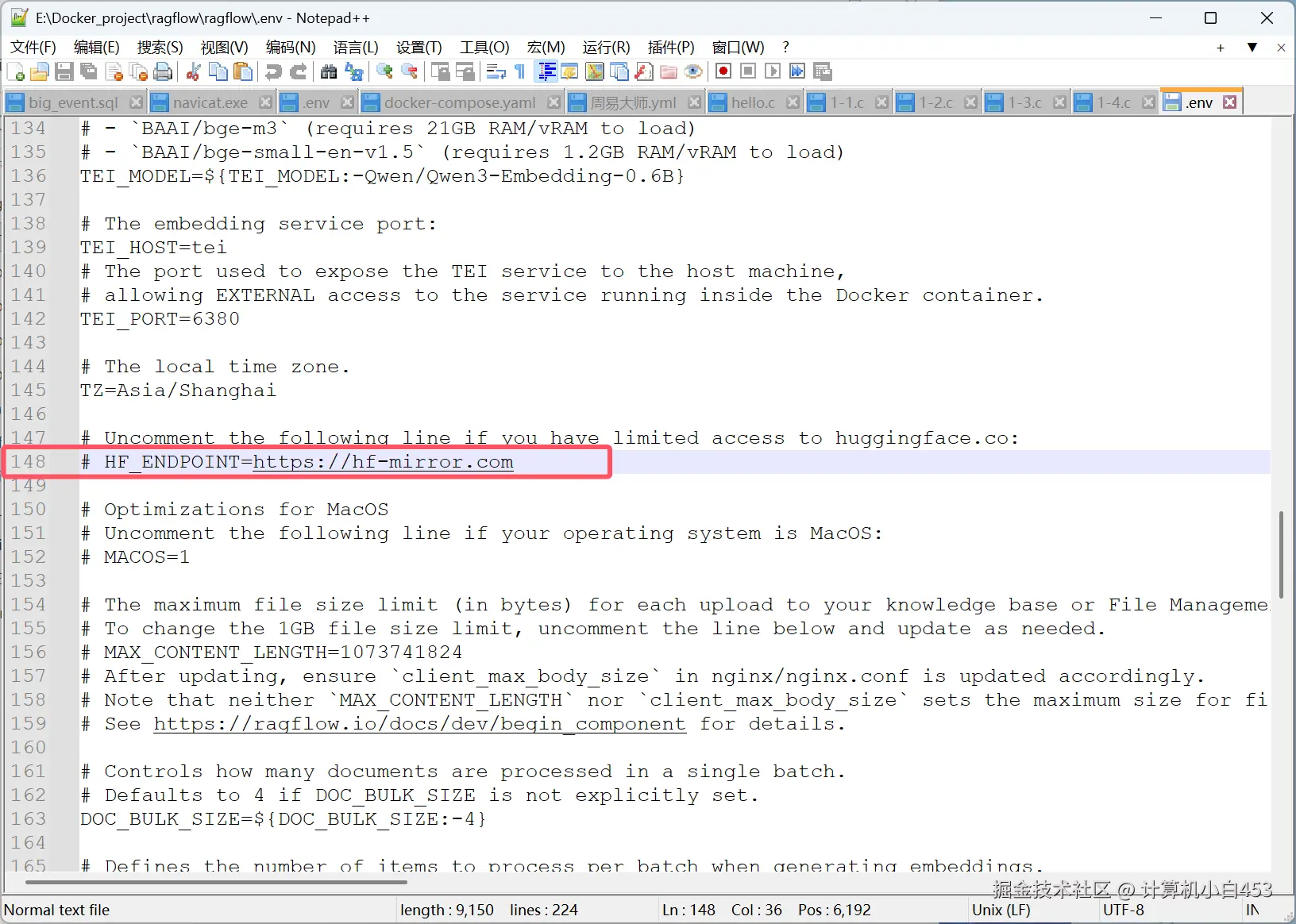Run macro multiple times icon
The height and width of the screenshot is (924, 1296).
pos(797,72)
